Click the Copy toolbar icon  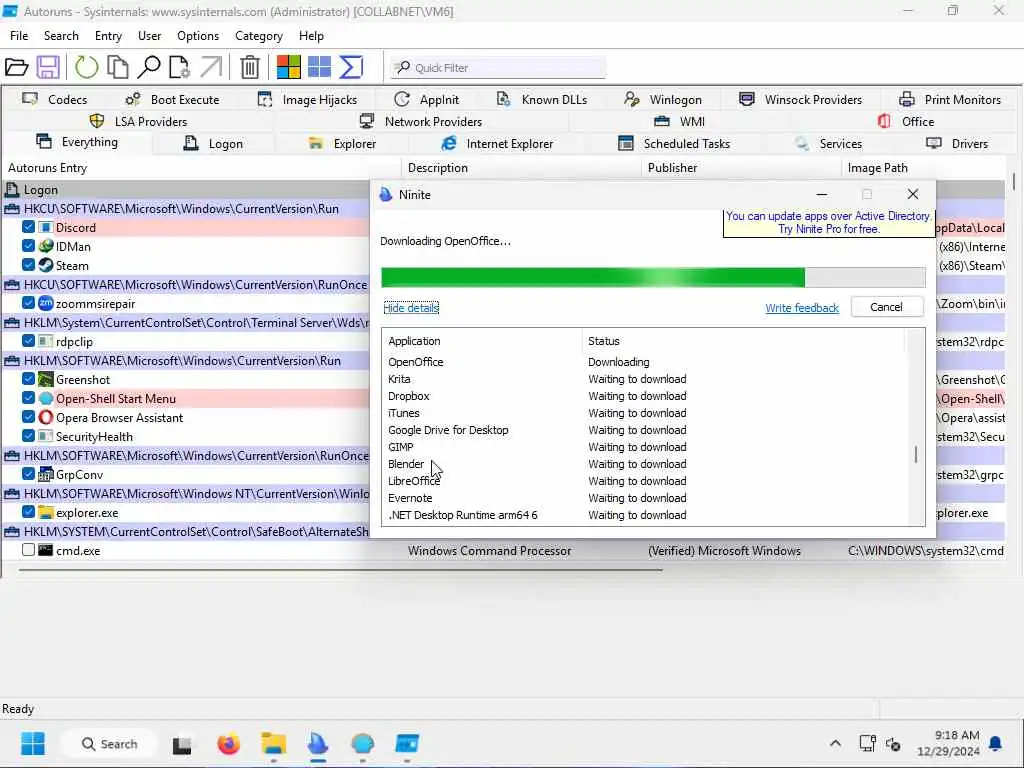click(x=118, y=67)
